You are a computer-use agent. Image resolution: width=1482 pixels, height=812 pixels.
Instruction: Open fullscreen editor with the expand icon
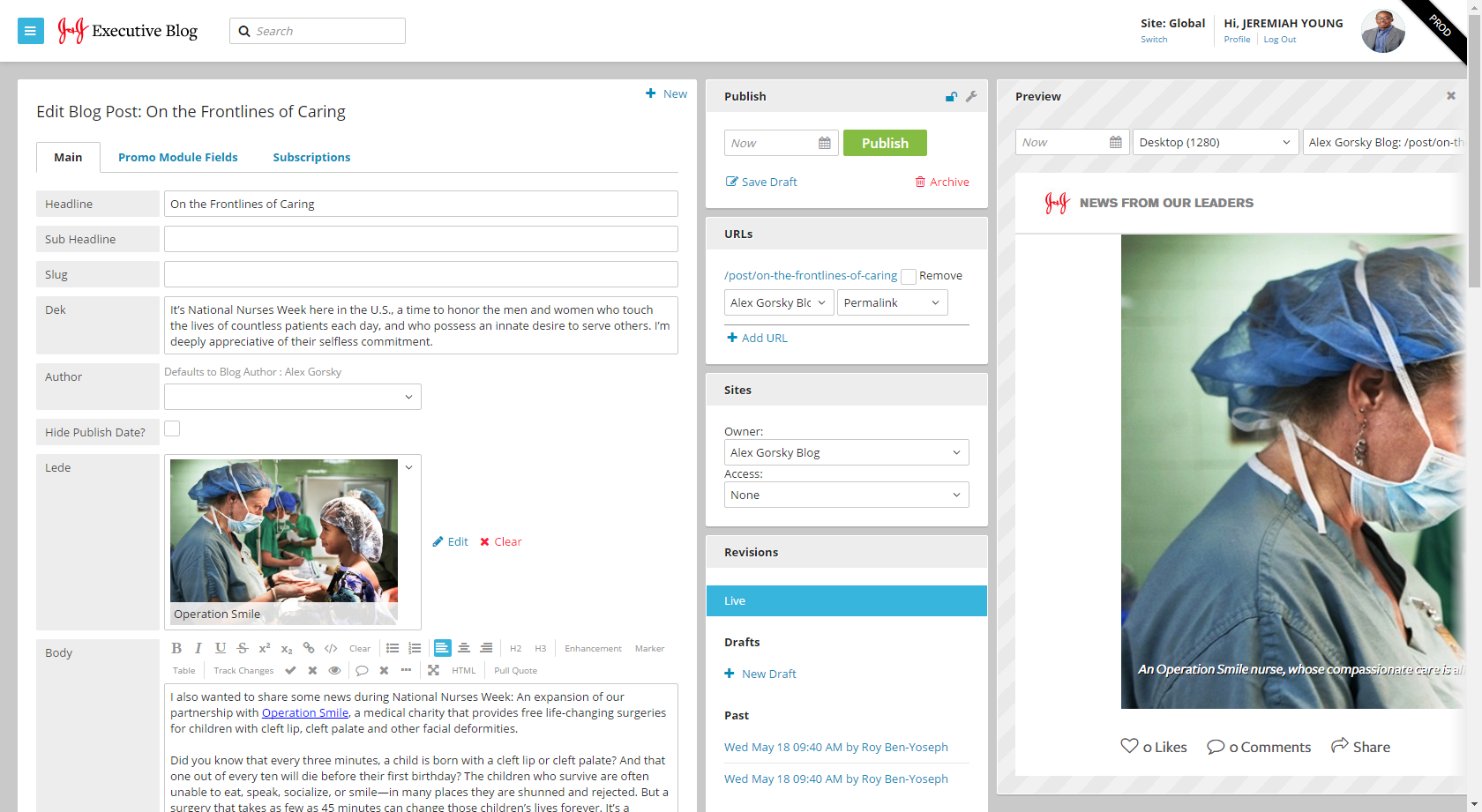pyautogui.click(x=433, y=670)
